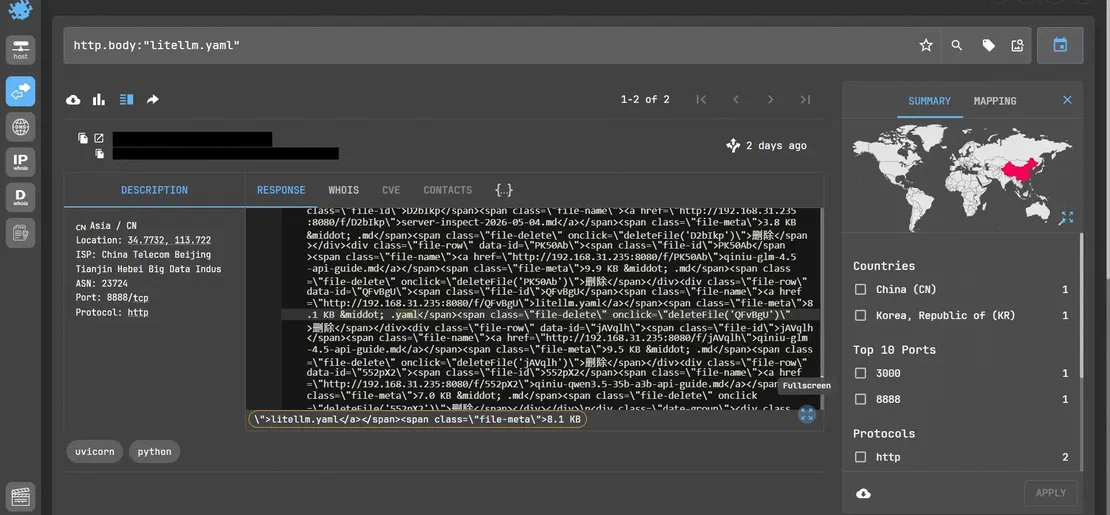This screenshot has height=515, width=1110.
Task: Click the python tag chip
Action: coord(154,451)
